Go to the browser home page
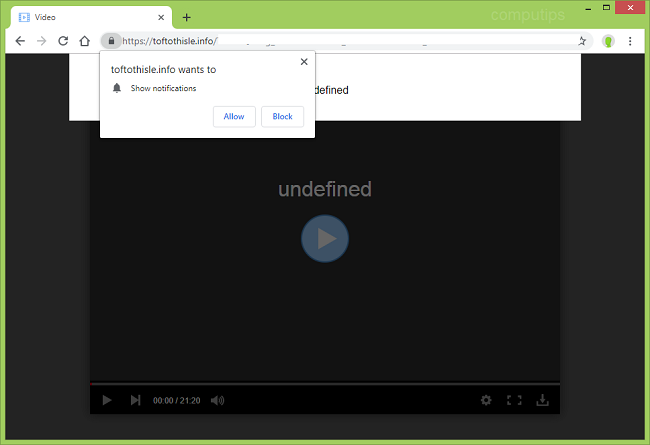 click(x=85, y=41)
